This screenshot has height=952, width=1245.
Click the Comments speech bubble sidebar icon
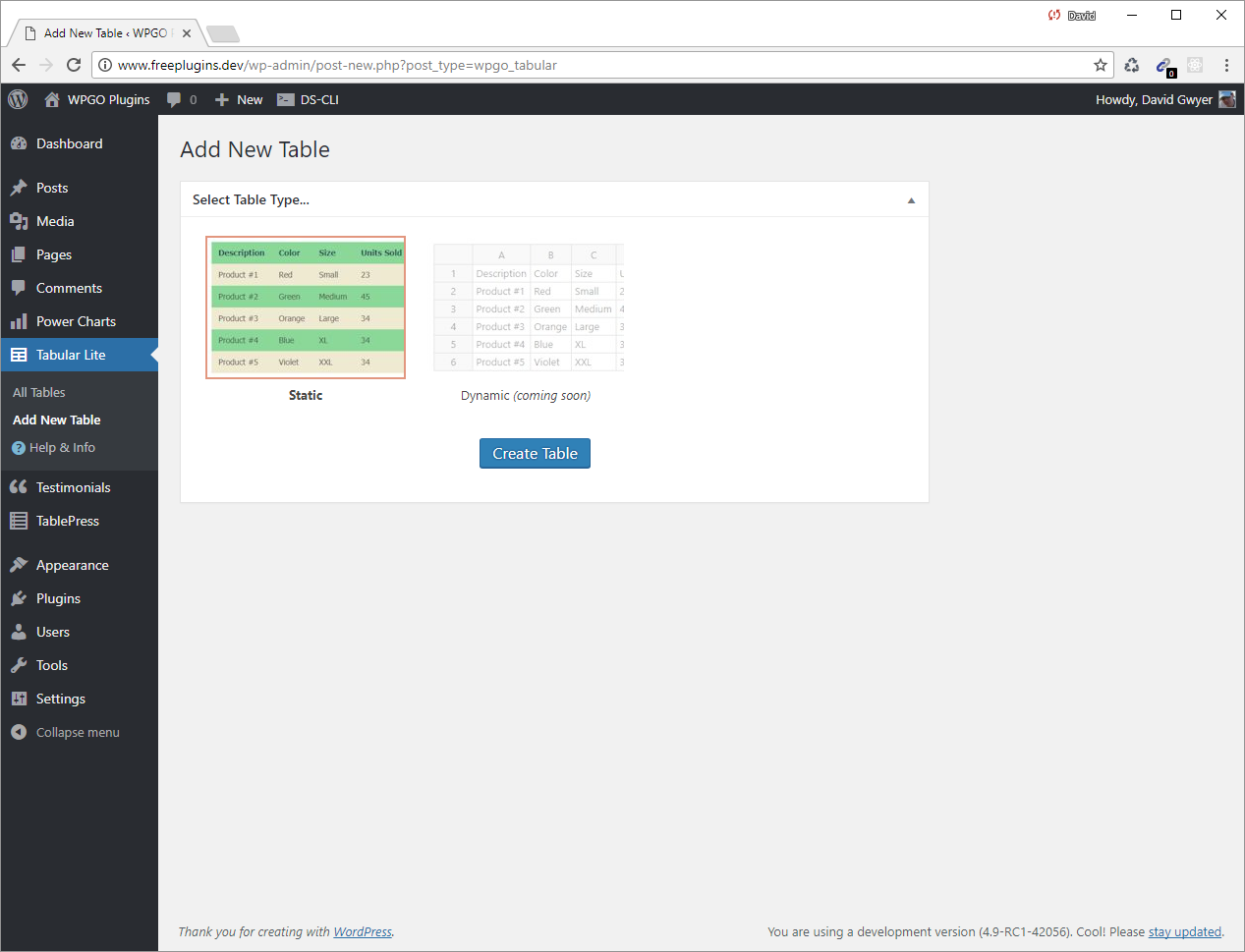pyautogui.click(x=19, y=288)
